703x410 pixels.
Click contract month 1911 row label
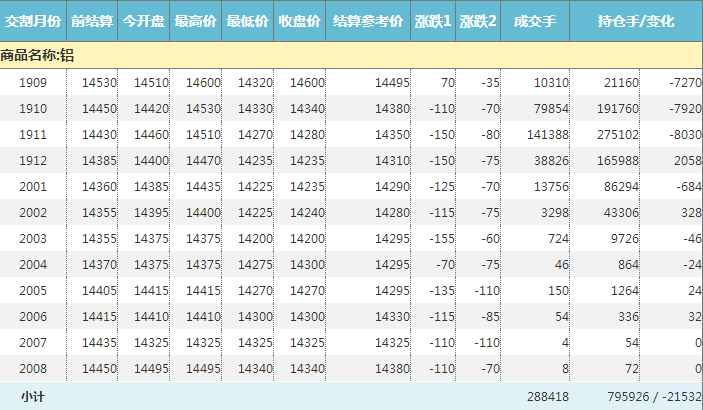point(34,134)
